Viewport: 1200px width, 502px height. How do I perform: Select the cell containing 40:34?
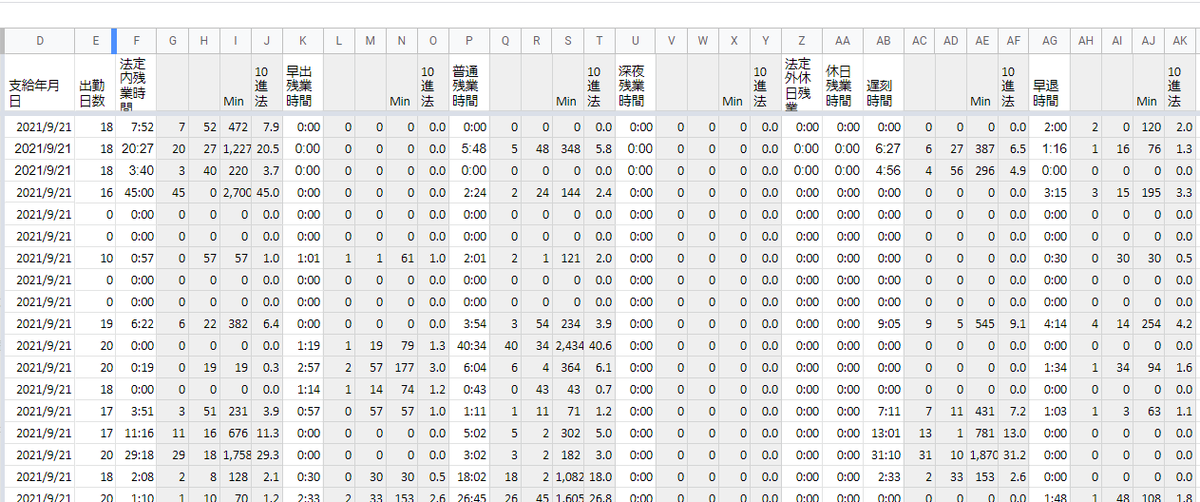pyautogui.click(x=469, y=345)
